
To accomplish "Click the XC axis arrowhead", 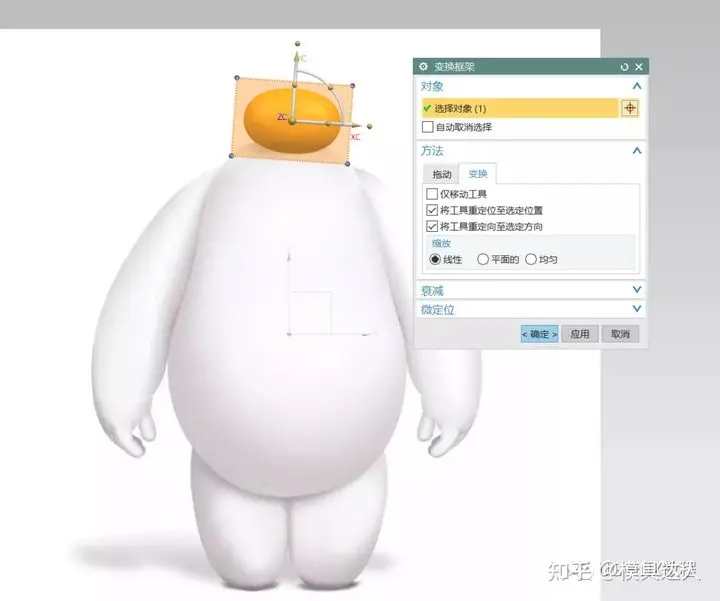I will tap(356, 125).
